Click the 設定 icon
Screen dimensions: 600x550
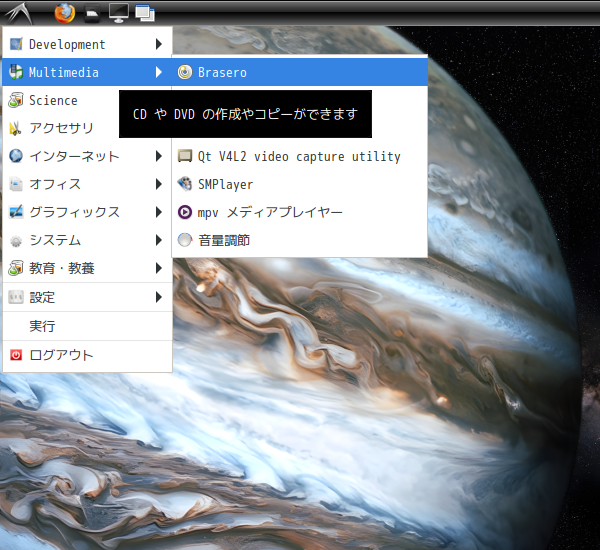click(x=16, y=297)
